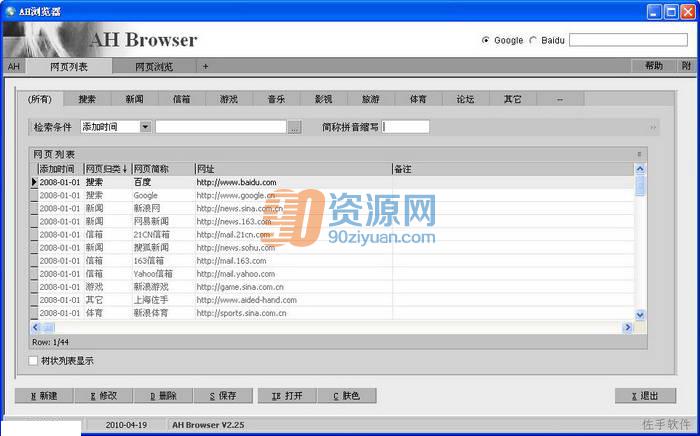
Task: Select the 搜狐新闻 row
Action: pyautogui.click(x=332, y=248)
